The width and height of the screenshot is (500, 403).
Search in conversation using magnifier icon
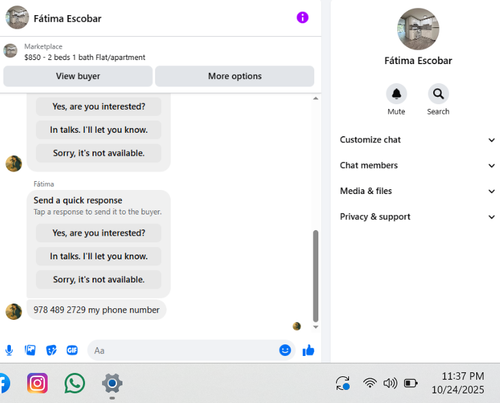tap(438, 94)
